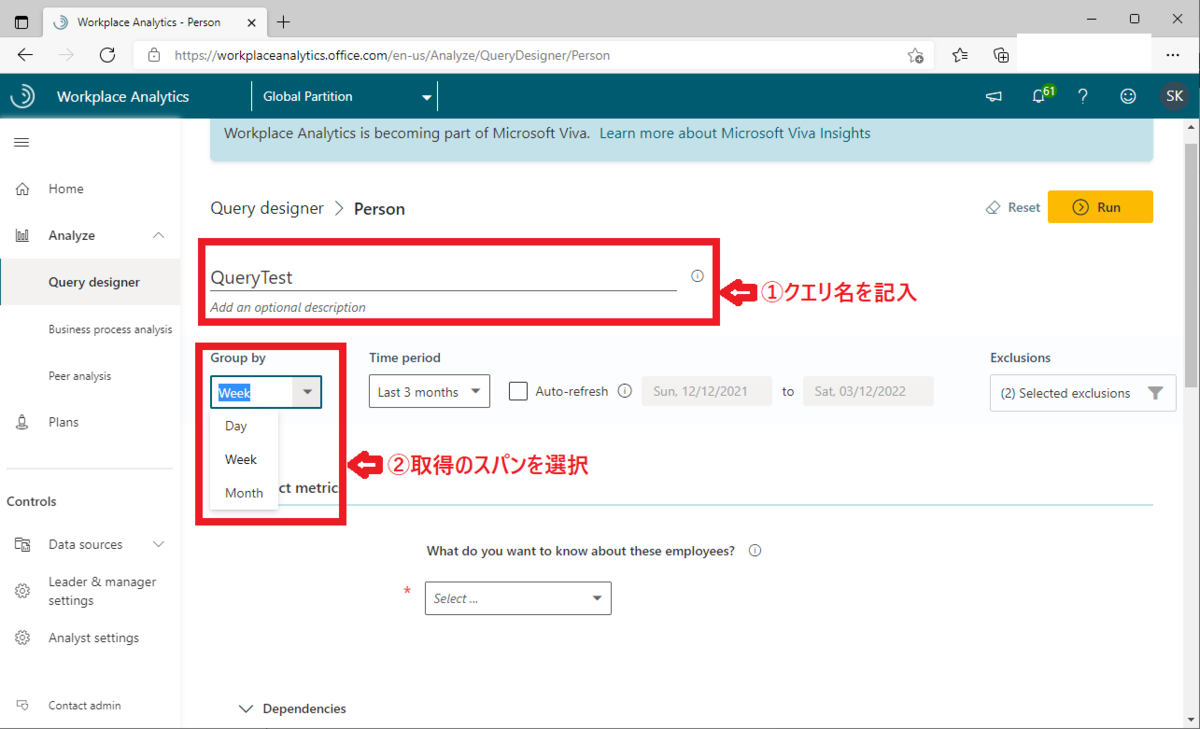
Task: Click the end date field Sat, 03/12/2022
Action: [x=868, y=391]
